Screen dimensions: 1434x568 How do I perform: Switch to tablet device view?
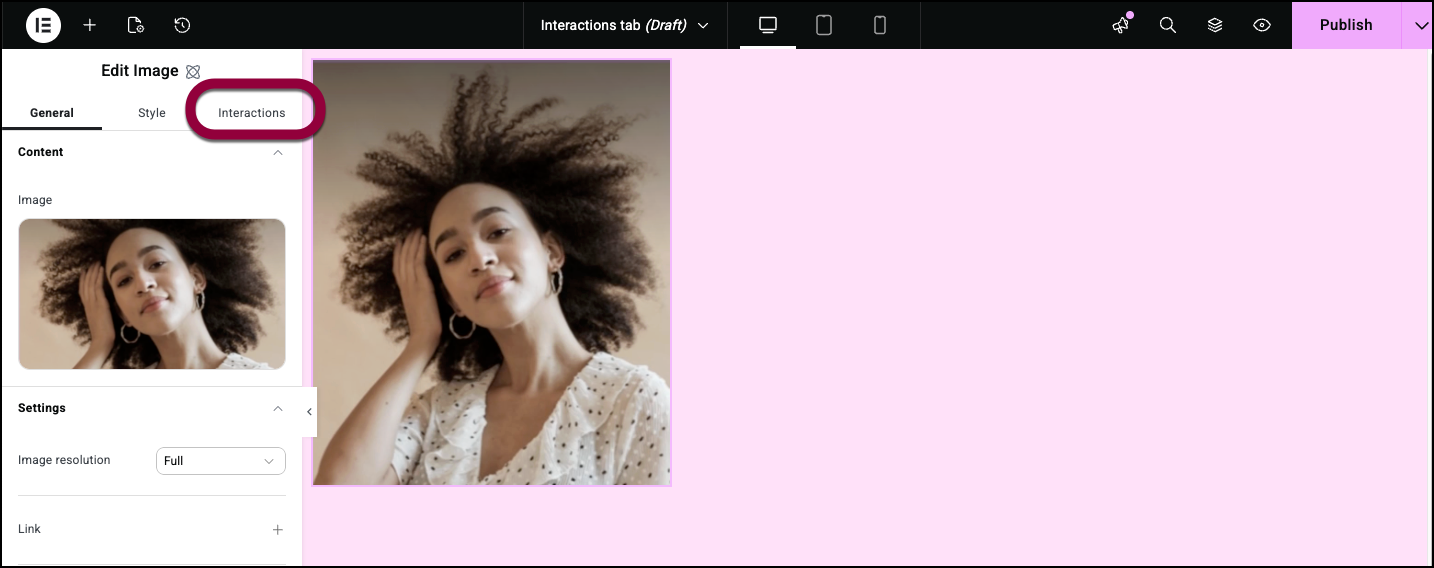824,25
